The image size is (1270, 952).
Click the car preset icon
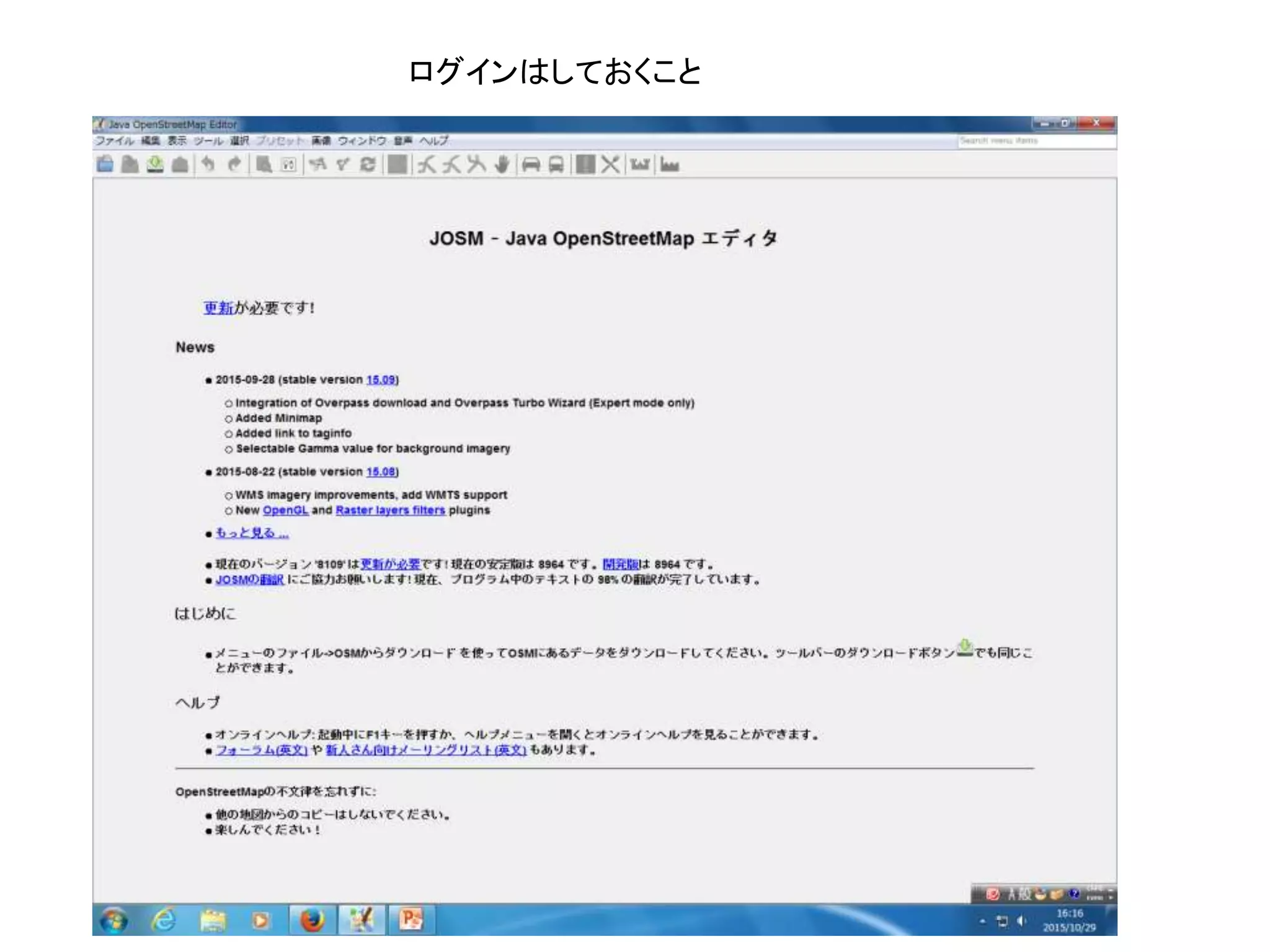pyautogui.click(x=531, y=164)
